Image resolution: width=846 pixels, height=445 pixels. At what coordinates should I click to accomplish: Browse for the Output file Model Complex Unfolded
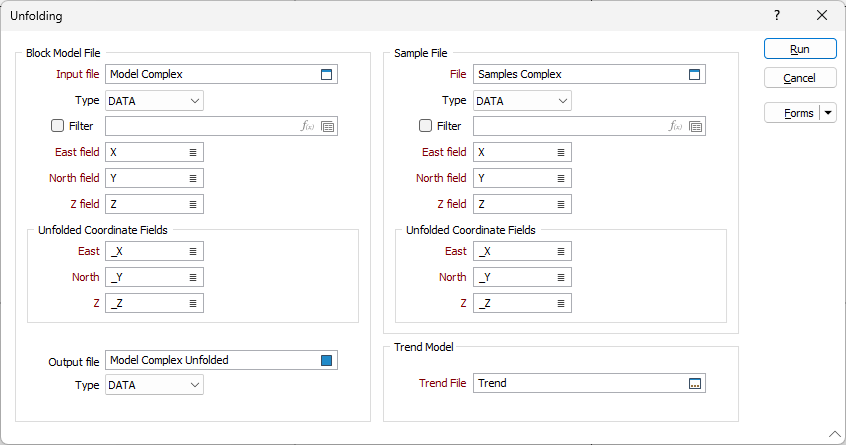[326, 360]
